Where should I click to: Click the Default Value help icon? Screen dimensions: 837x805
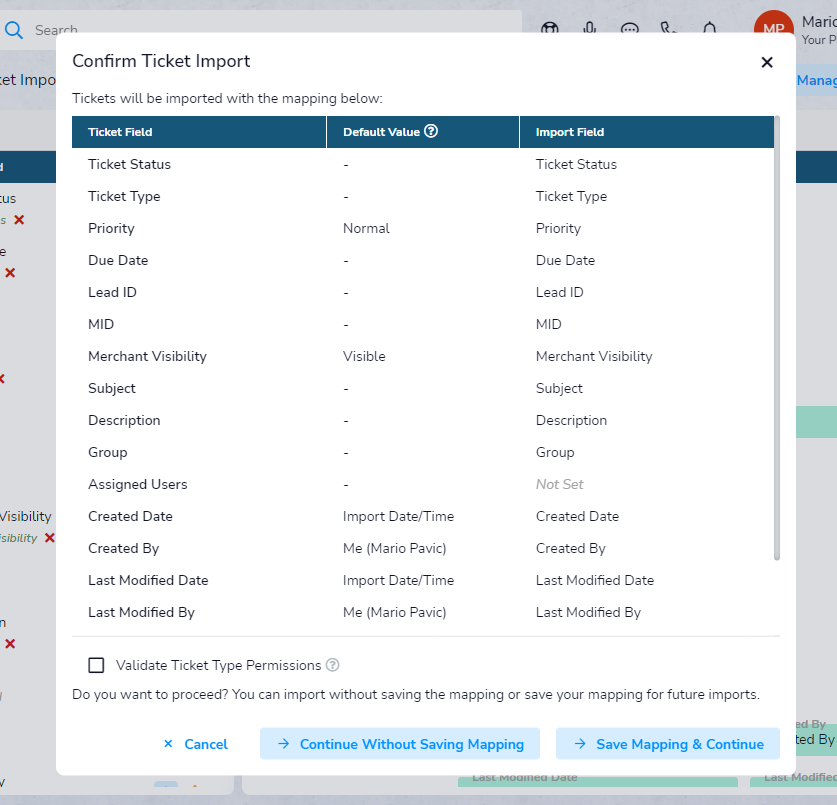coord(431,131)
